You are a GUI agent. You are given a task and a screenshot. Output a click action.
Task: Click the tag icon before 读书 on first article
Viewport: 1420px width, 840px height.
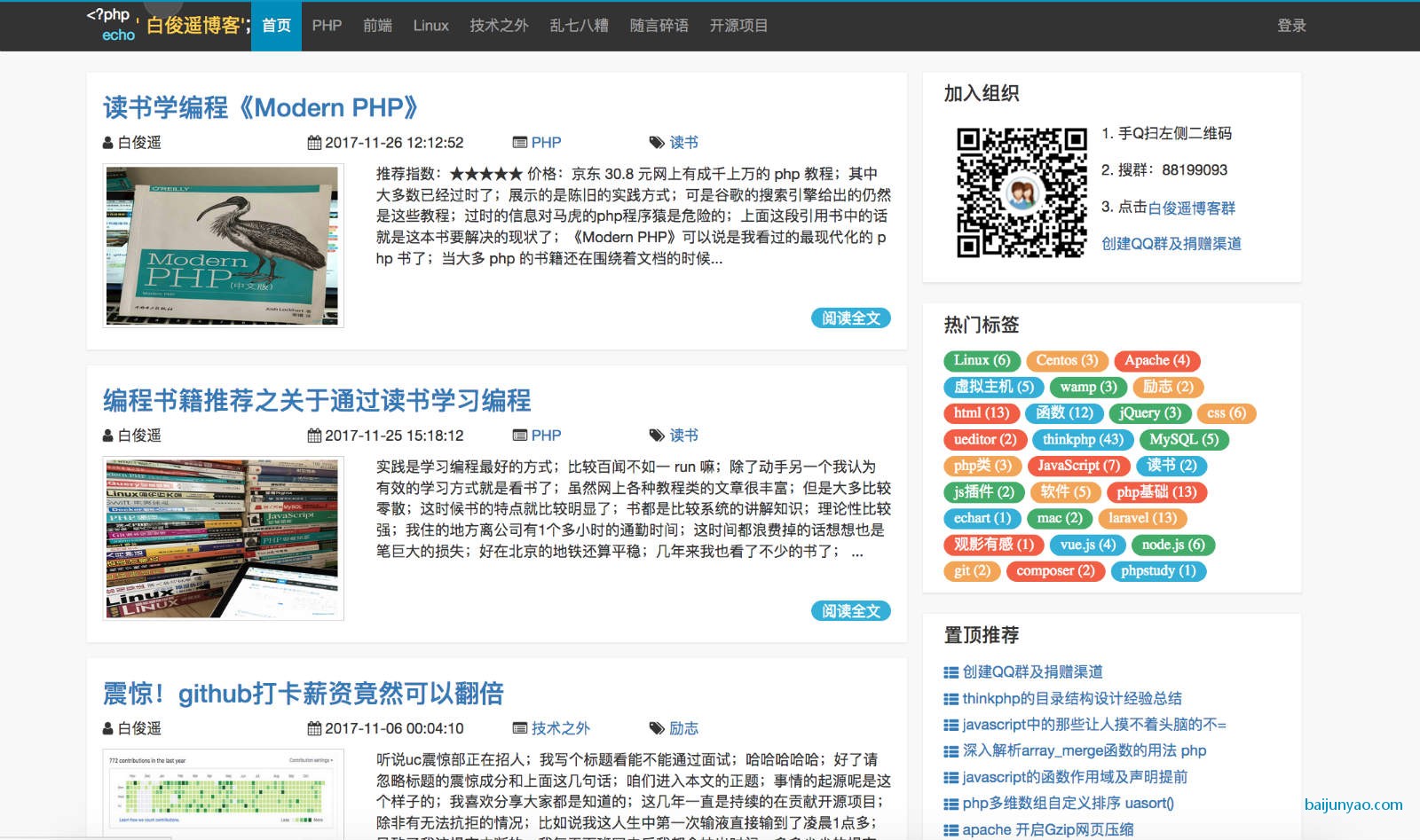[656, 142]
